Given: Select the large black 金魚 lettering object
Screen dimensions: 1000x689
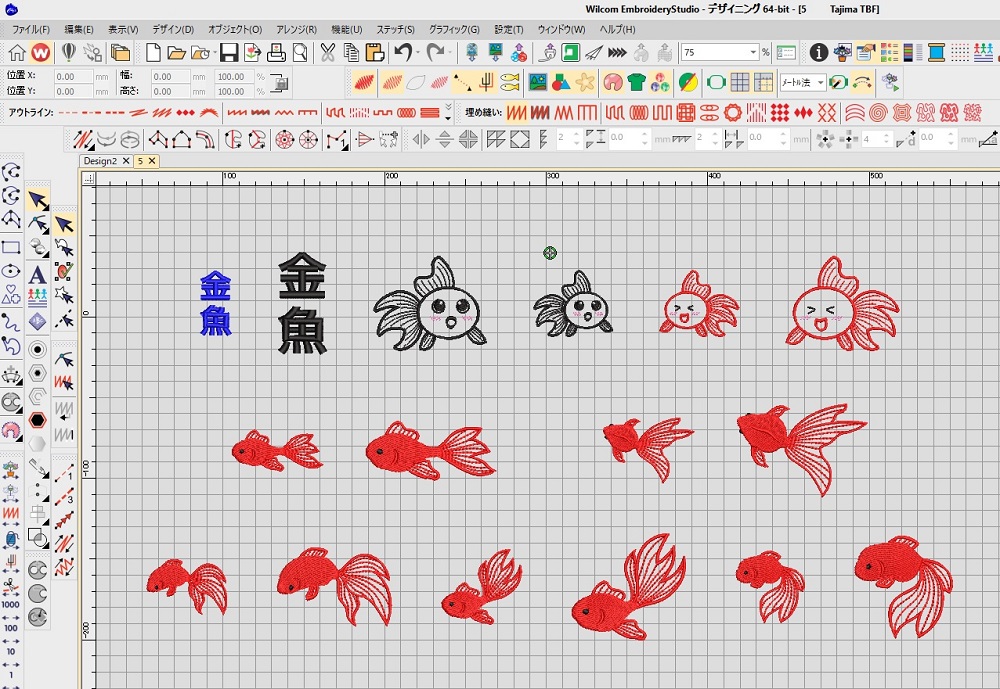Looking at the screenshot, I should coord(302,304).
